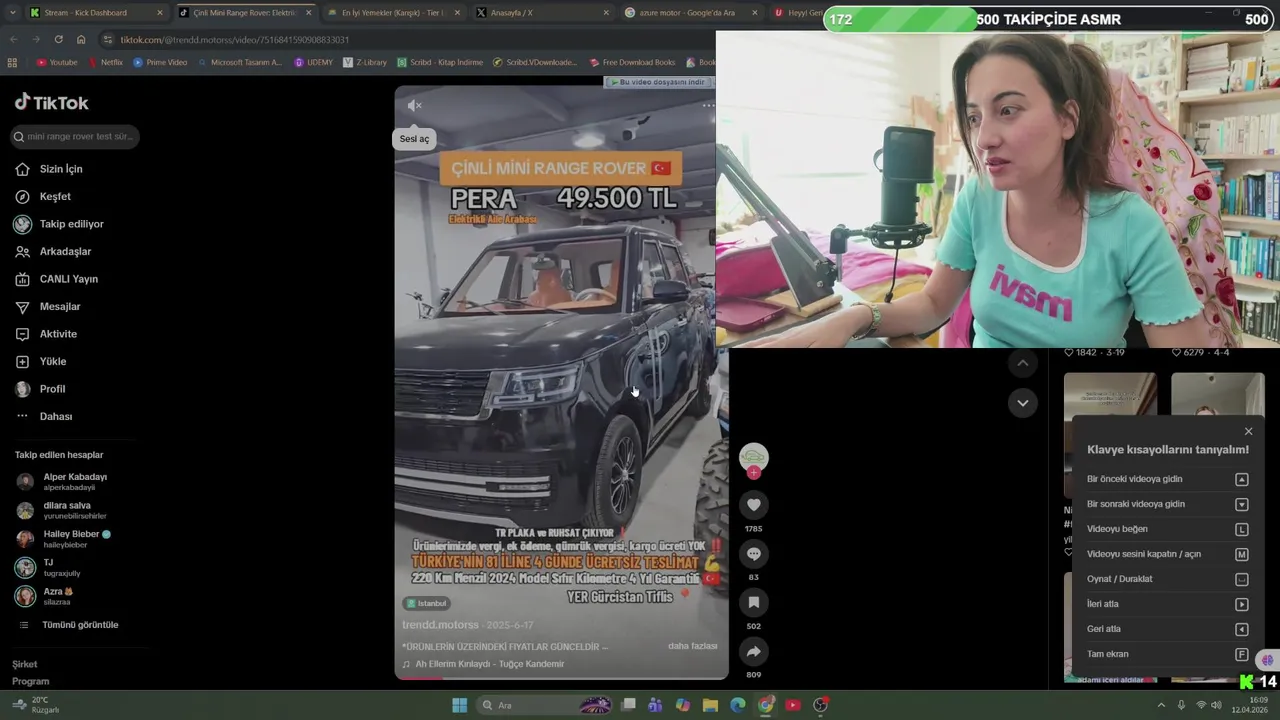Click 'İleri atla' right key icon
Image resolution: width=1280 pixels, height=720 pixels.
click(x=1241, y=604)
